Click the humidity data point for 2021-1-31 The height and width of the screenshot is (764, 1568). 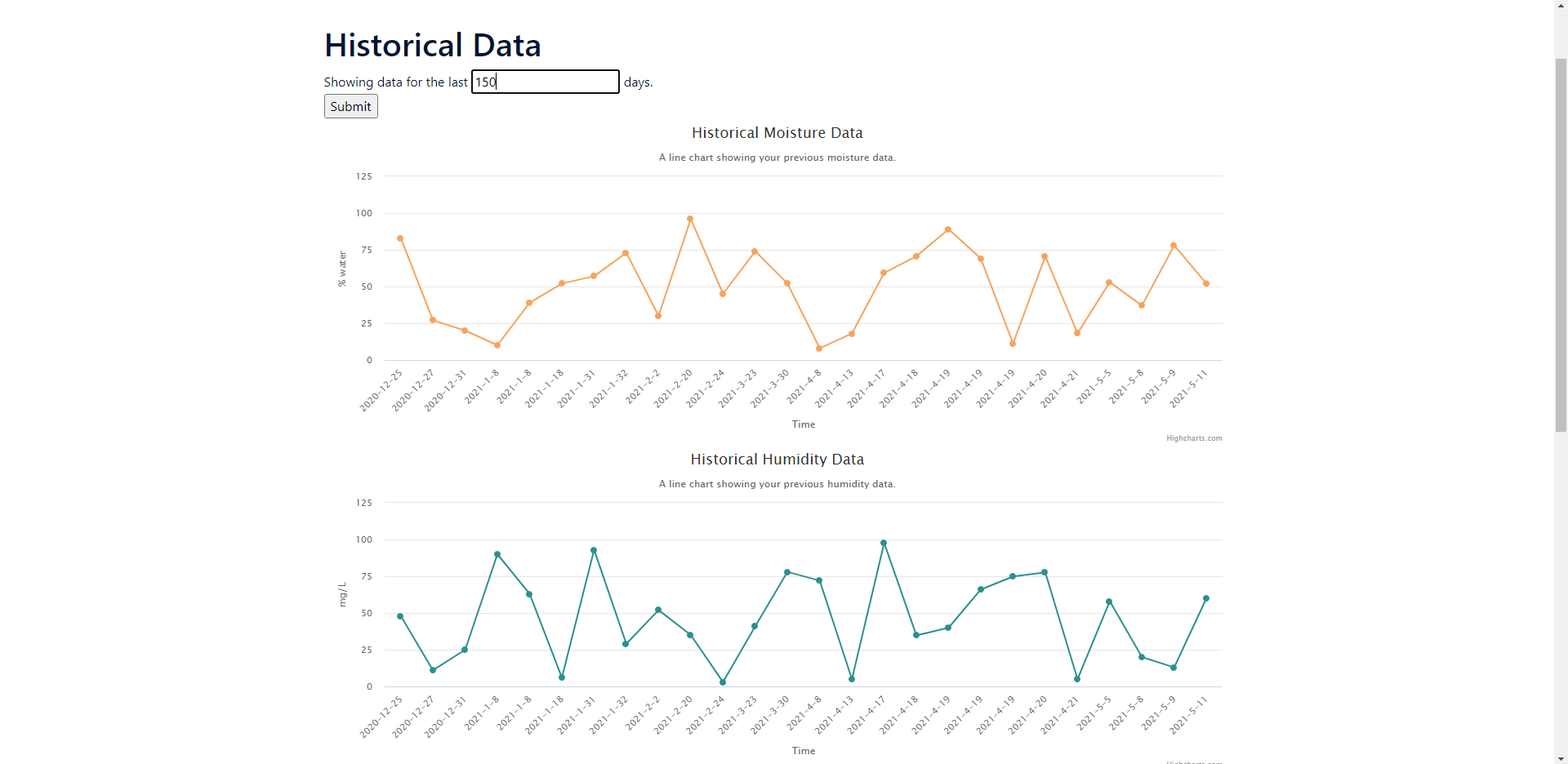[594, 550]
